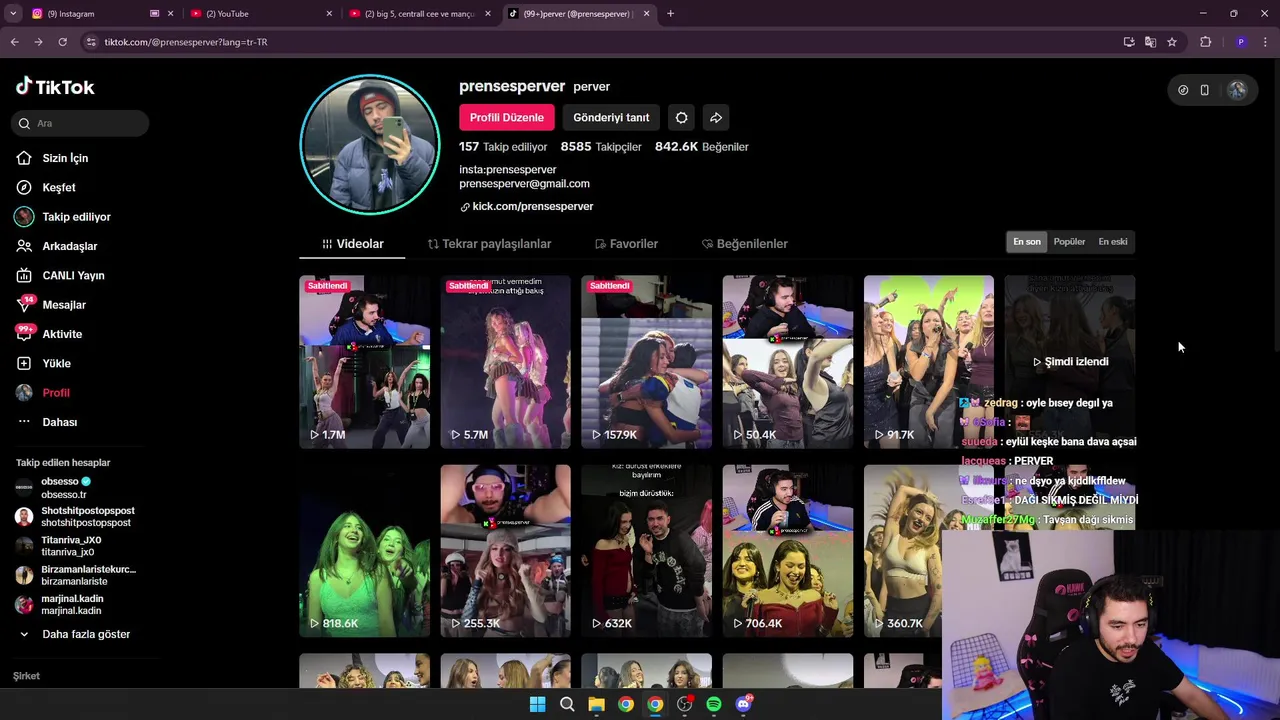Open marjinal.kadin followed account
The image size is (1280, 720).
pyautogui.click(x=71, y=605)
